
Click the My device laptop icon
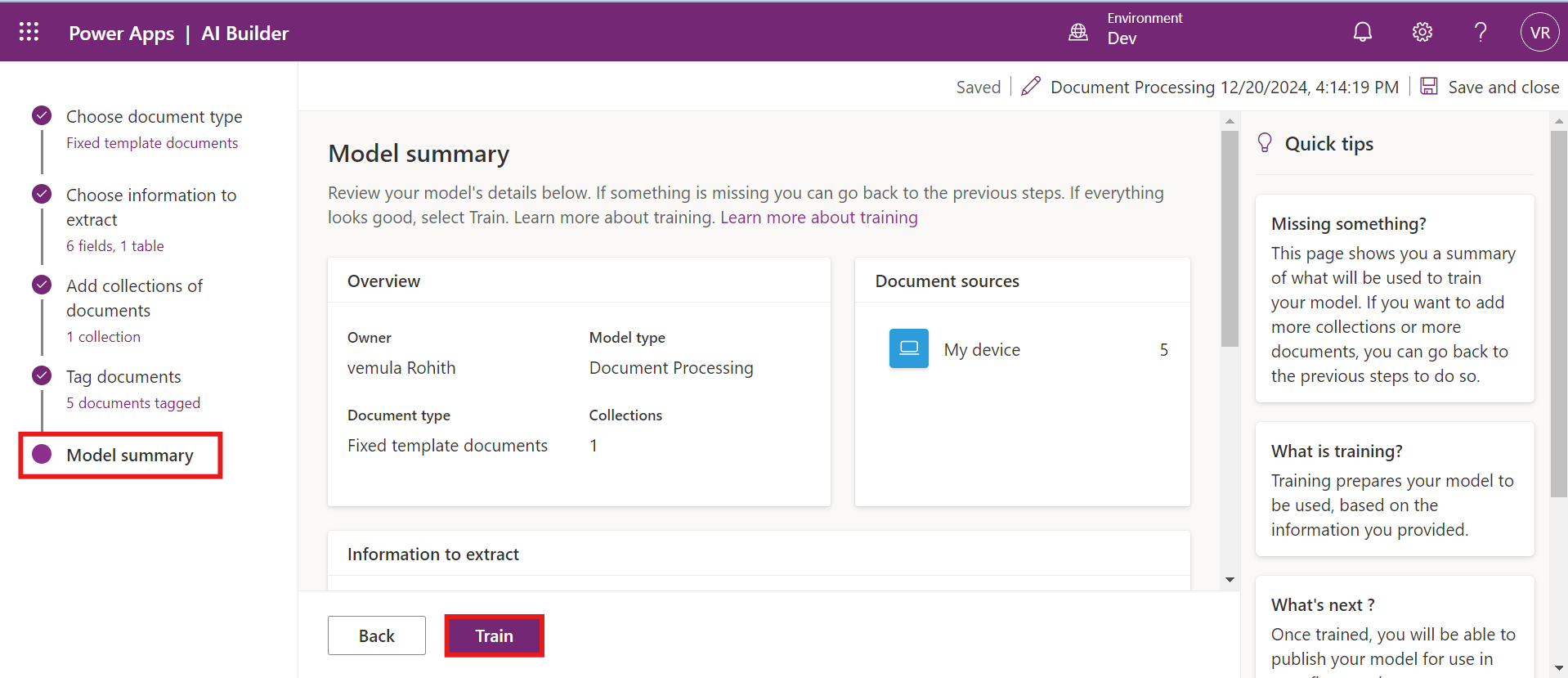coord(908,349)
